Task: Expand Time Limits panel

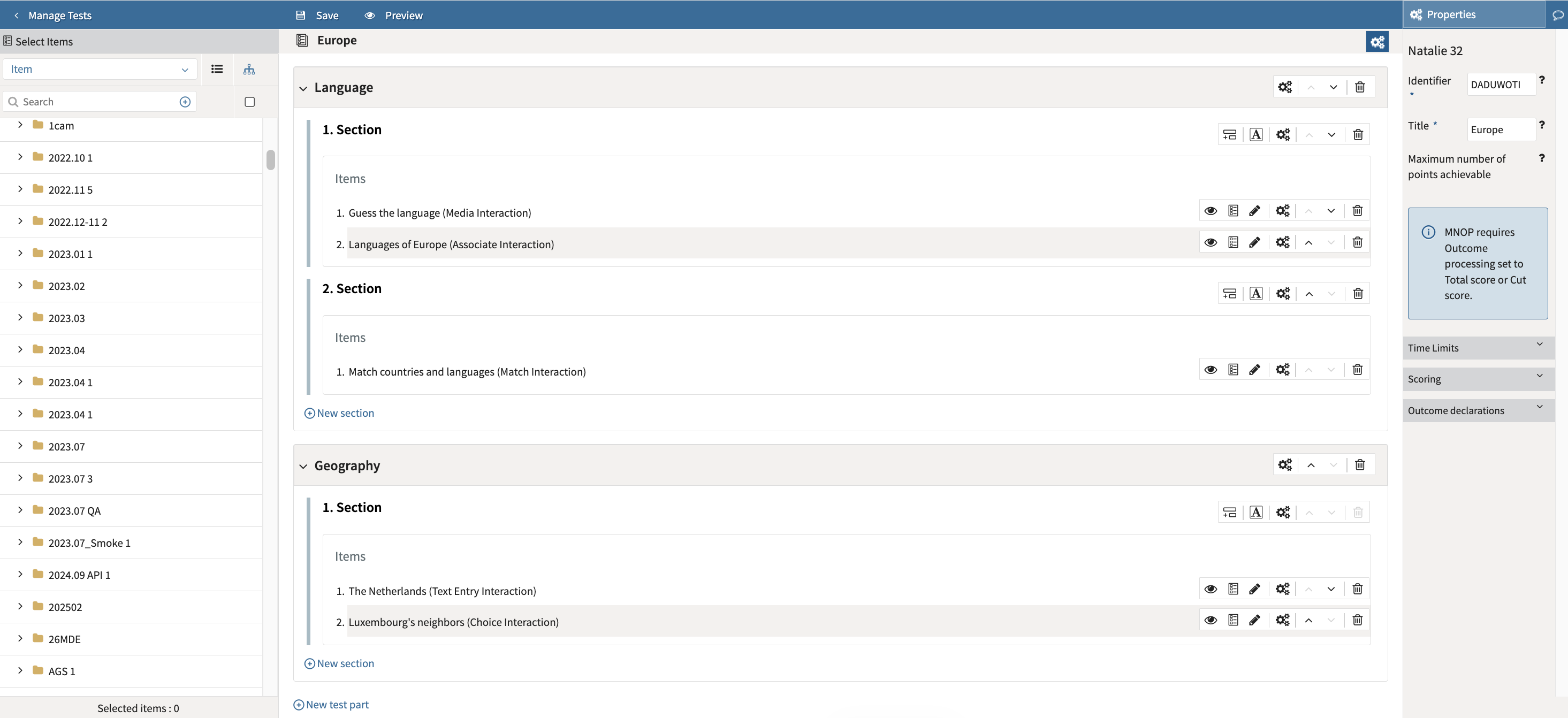Action: pyautogui.click(x=1479, y=348)
